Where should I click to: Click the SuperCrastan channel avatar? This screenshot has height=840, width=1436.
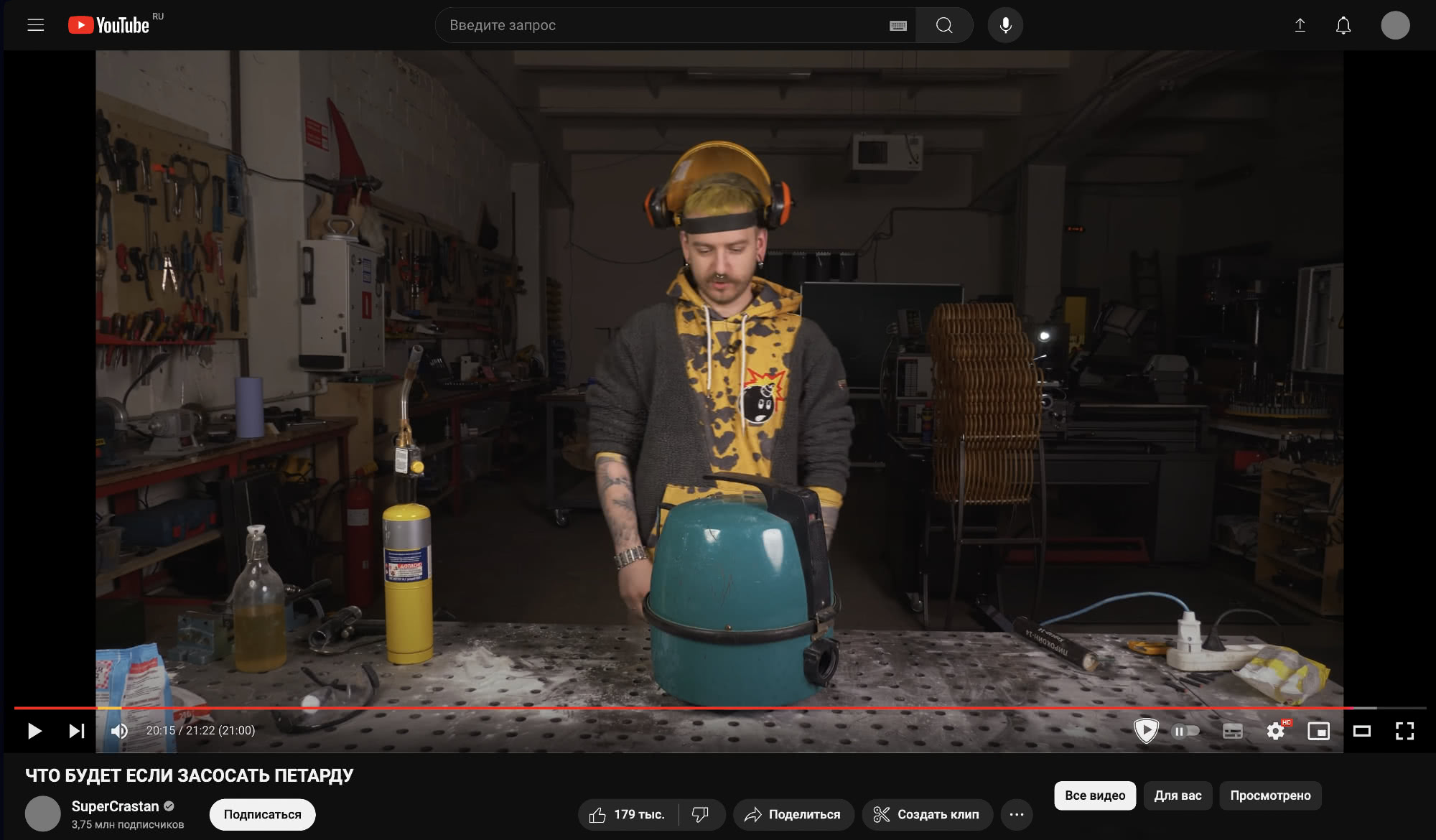pyautogui.click(x=43, y=813)
